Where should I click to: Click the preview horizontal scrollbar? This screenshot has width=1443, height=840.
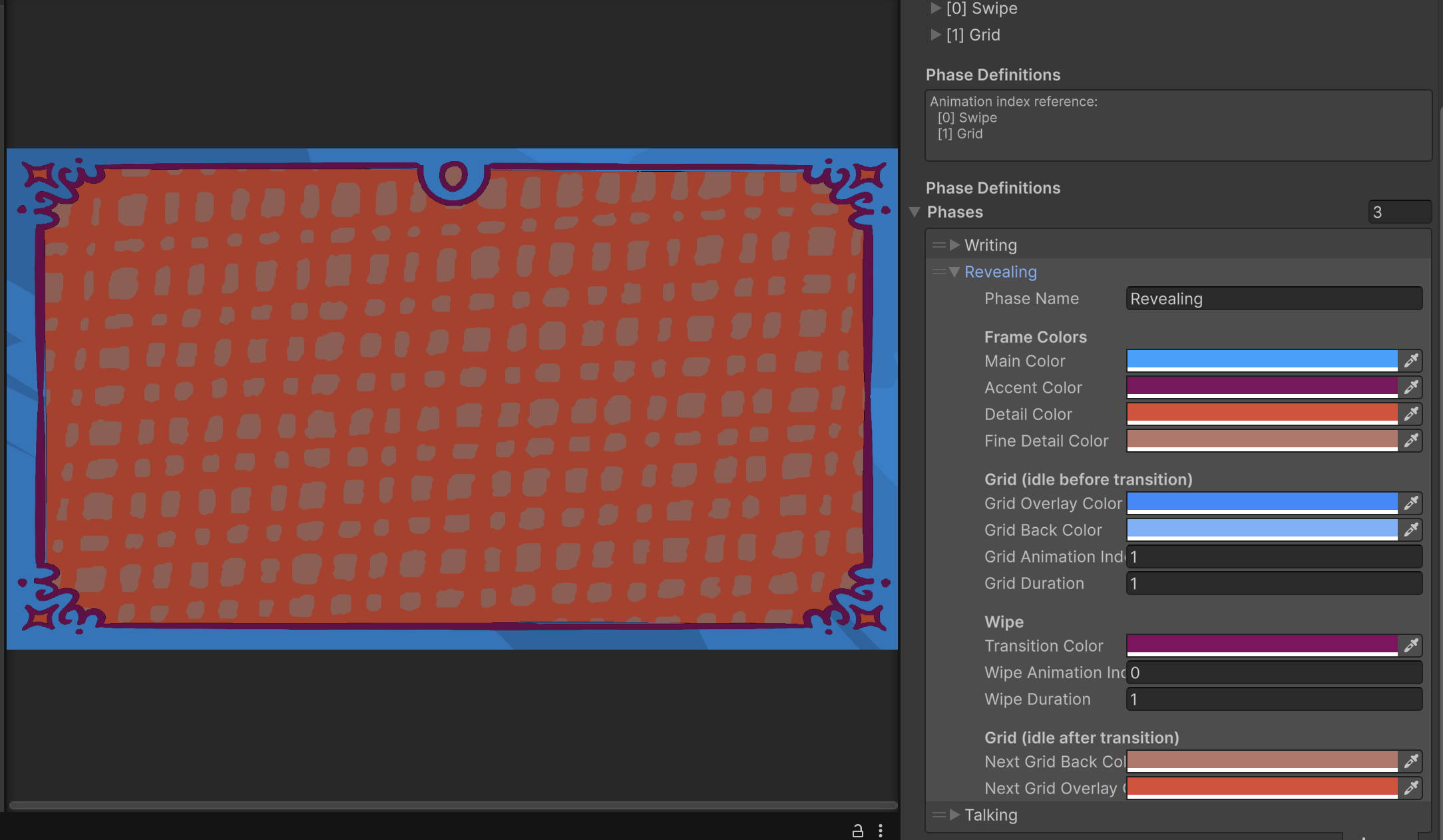pyautogui.click(x=453, y=805)
